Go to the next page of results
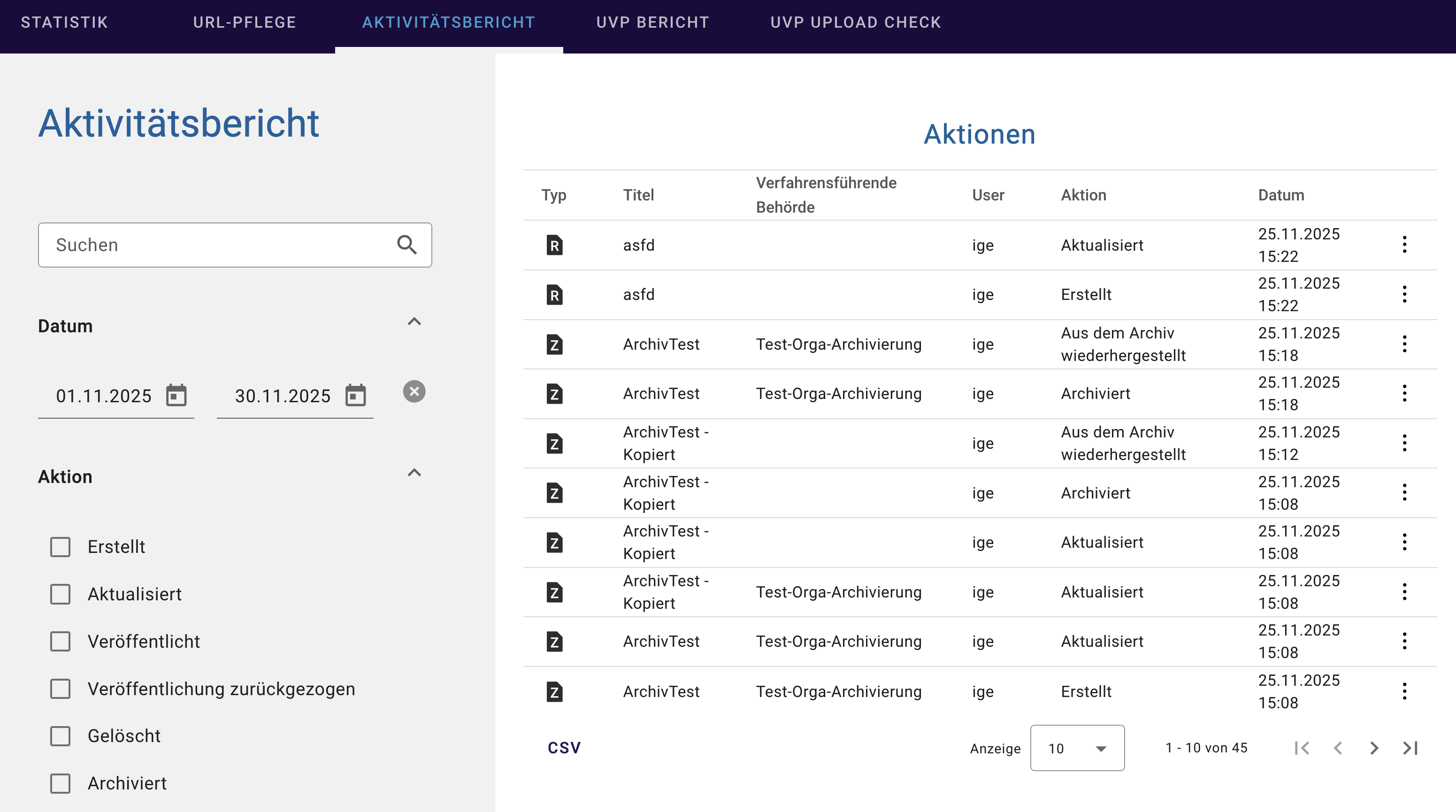This screenshot has width=1456, height=812. pos(1373,748)
